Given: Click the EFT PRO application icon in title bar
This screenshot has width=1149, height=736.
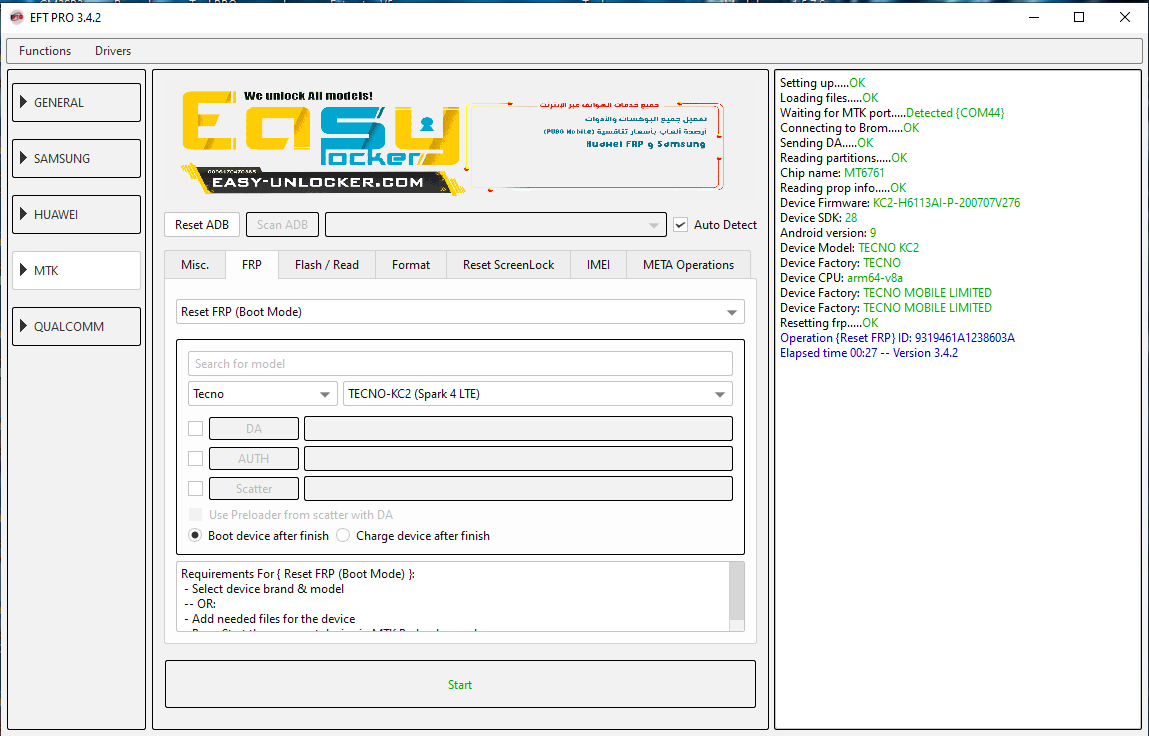Looking at the screenshot, I should coord(17,17).
